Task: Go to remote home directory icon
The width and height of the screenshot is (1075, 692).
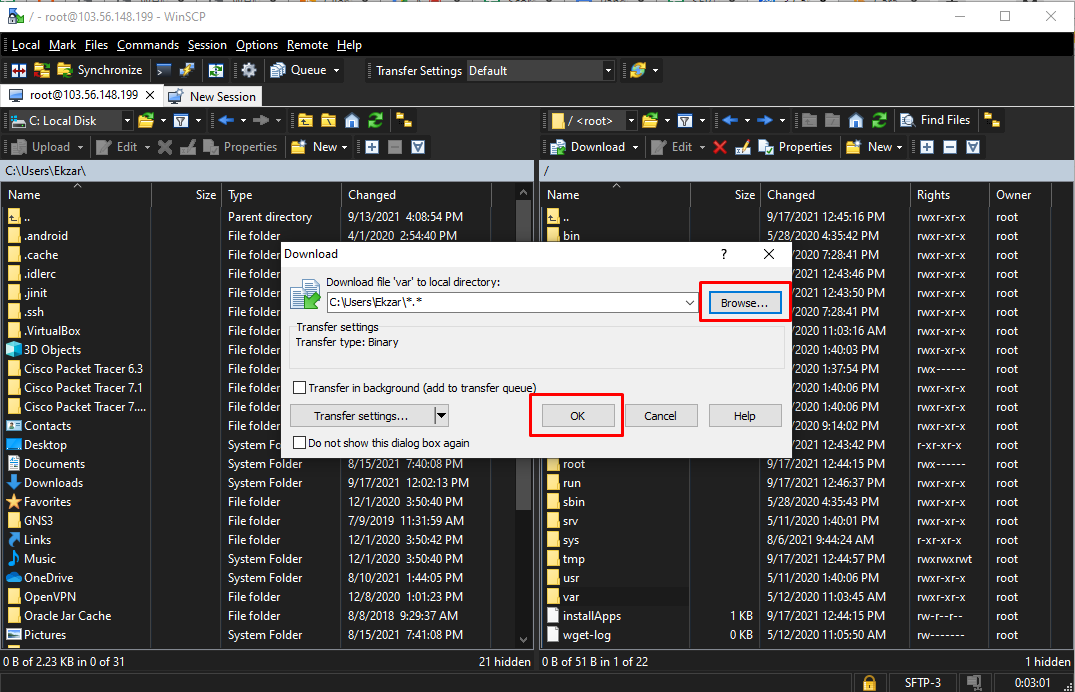Action: click(x=856, y=121)
